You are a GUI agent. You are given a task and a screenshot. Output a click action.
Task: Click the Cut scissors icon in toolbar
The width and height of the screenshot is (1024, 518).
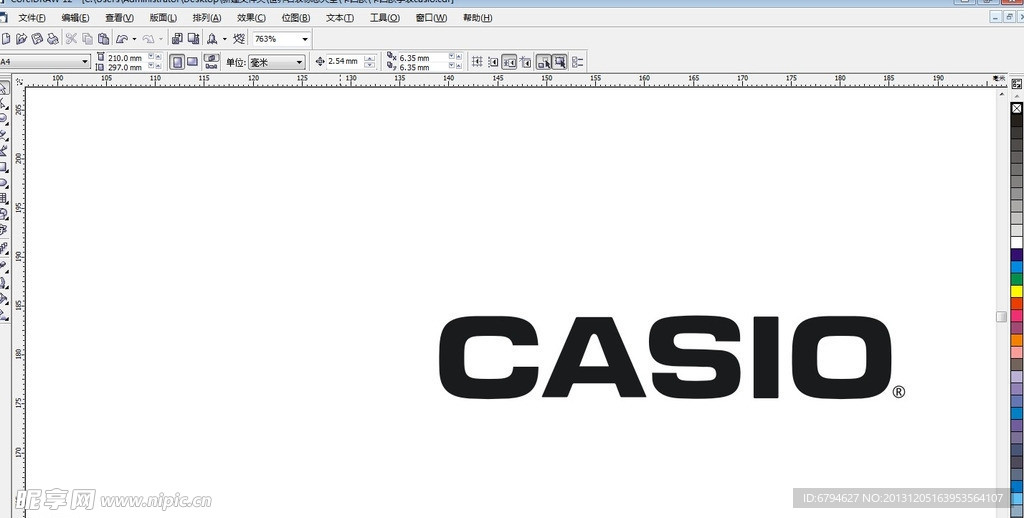coord(71,39)
